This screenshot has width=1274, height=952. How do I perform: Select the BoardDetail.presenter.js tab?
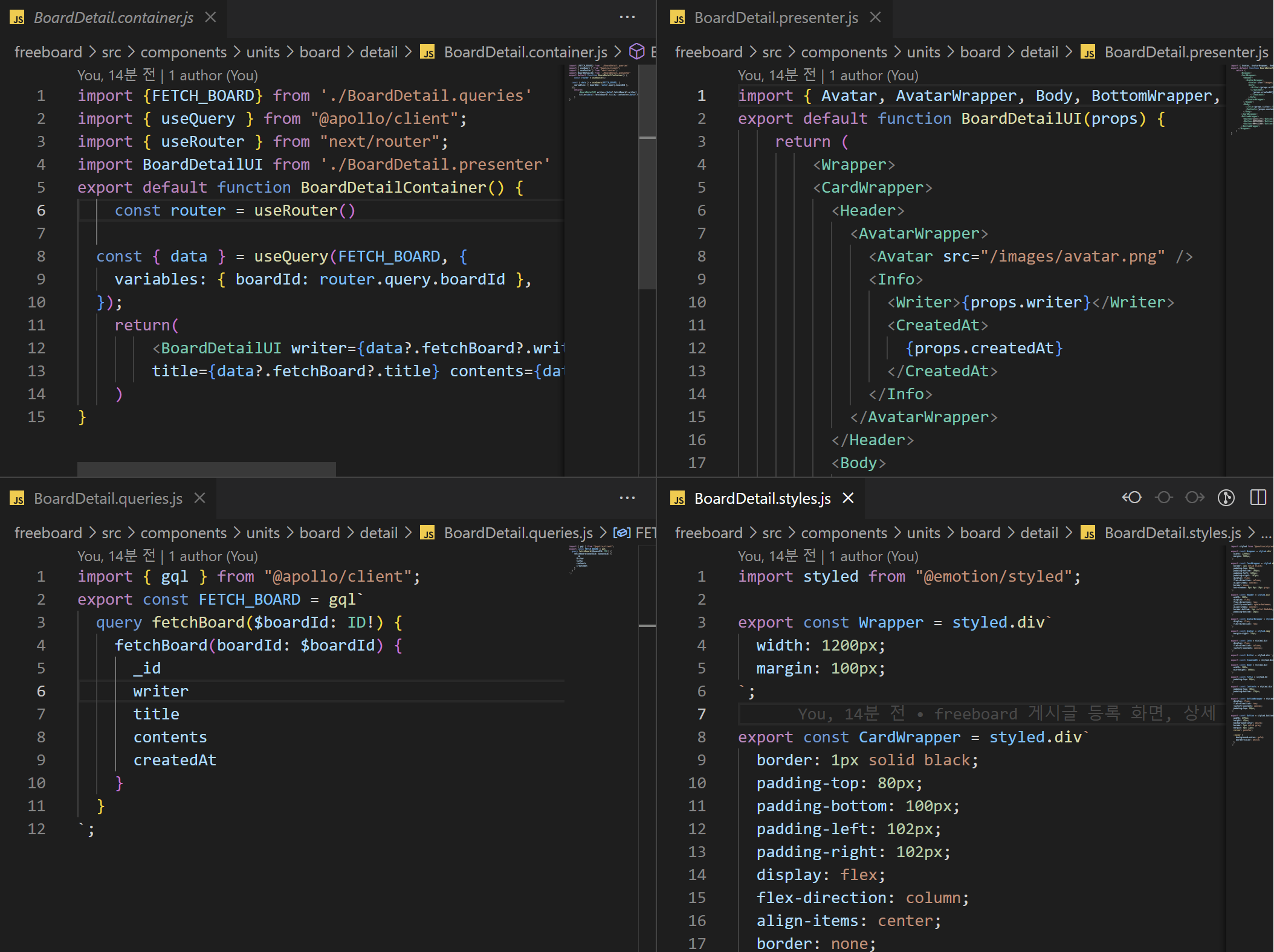[776, 18]
